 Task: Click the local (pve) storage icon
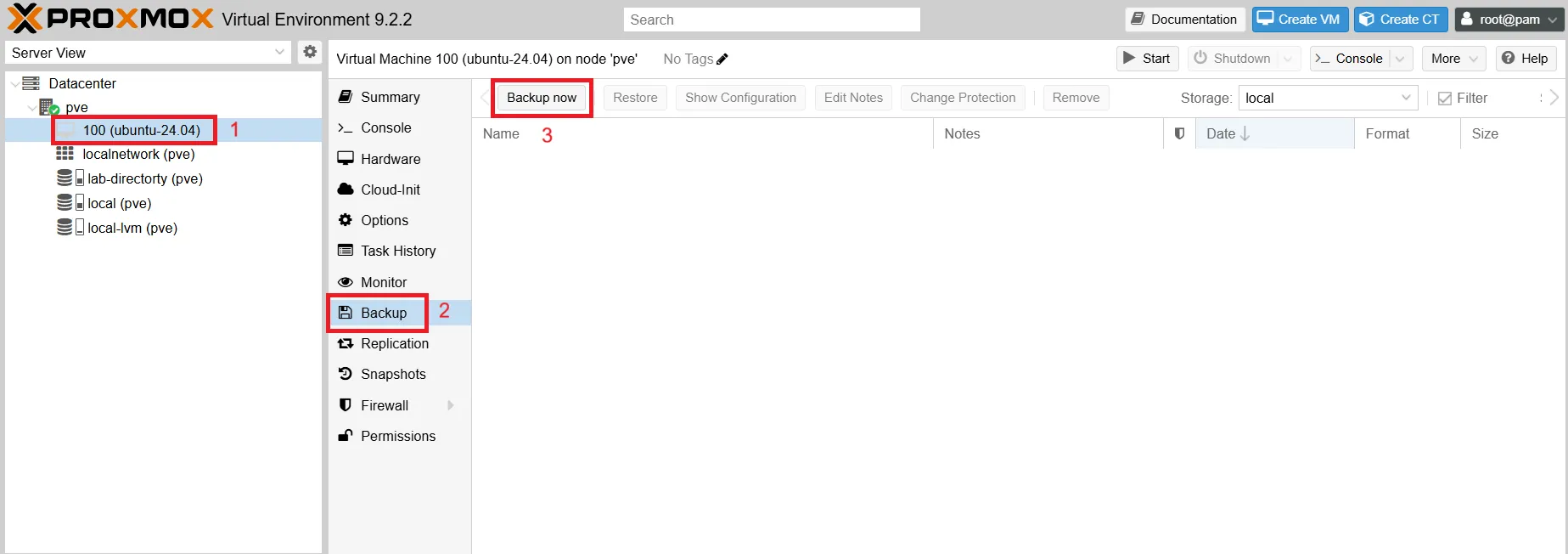pos(70,203)
